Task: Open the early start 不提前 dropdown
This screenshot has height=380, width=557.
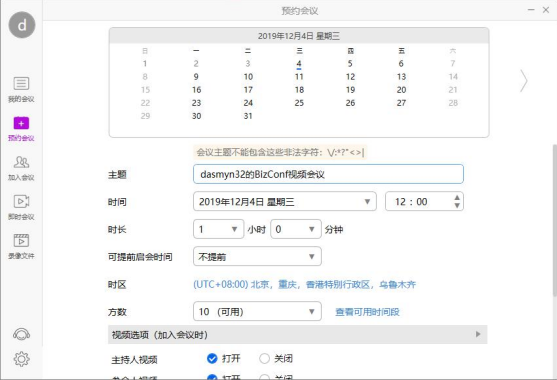Action: pyautogui.click(x=257, y=256)
